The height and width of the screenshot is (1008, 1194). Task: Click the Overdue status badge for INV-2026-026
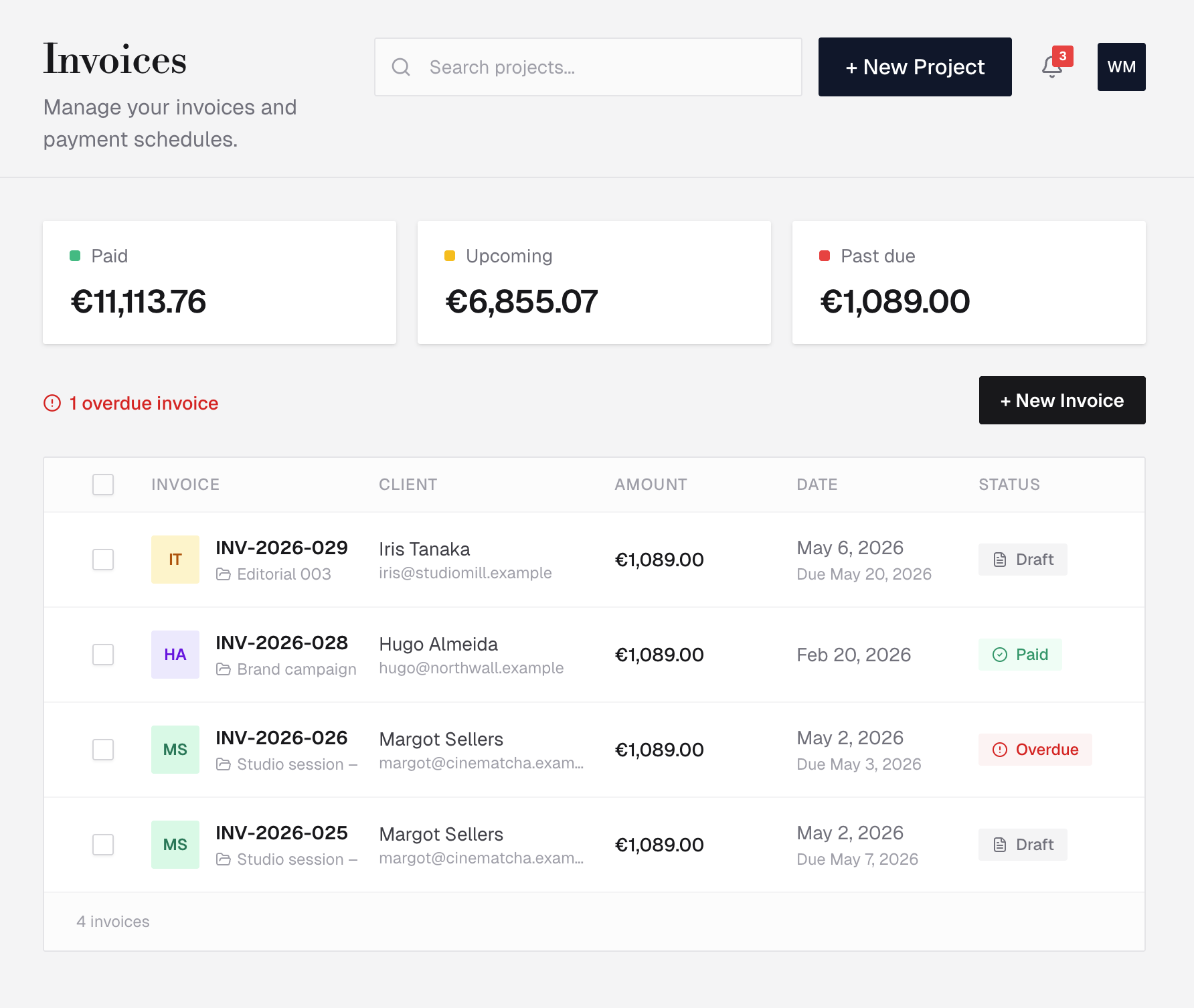click(1035, 750)
